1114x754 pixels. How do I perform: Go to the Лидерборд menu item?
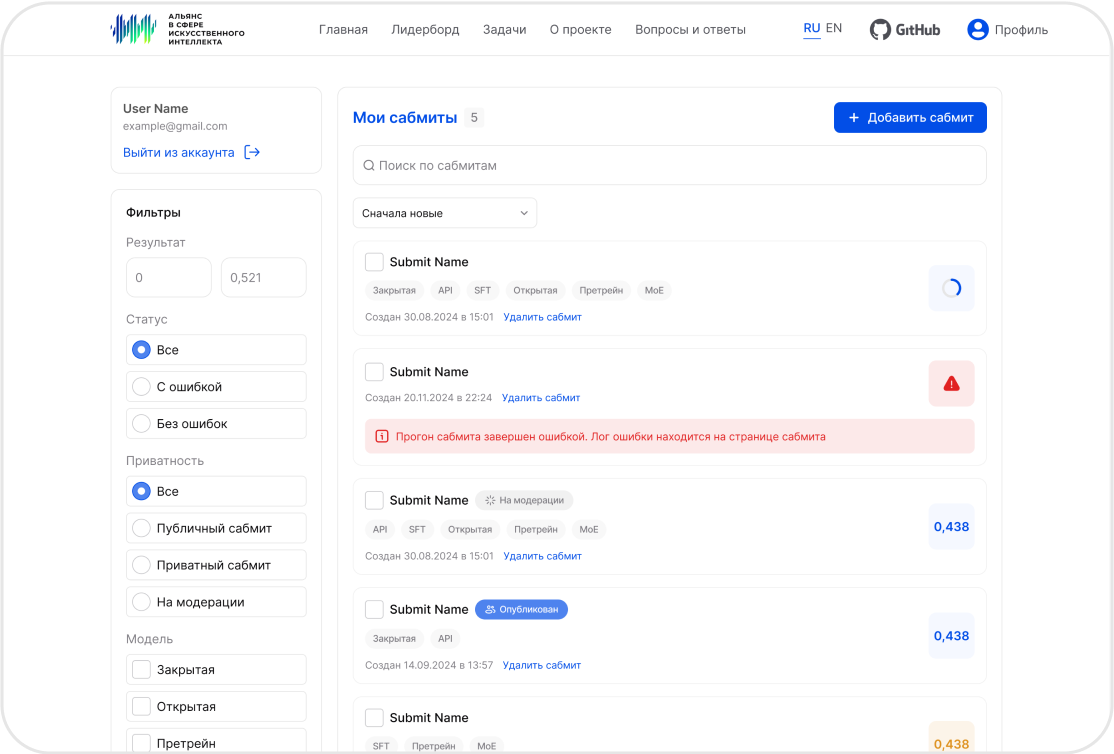point(425,30)
